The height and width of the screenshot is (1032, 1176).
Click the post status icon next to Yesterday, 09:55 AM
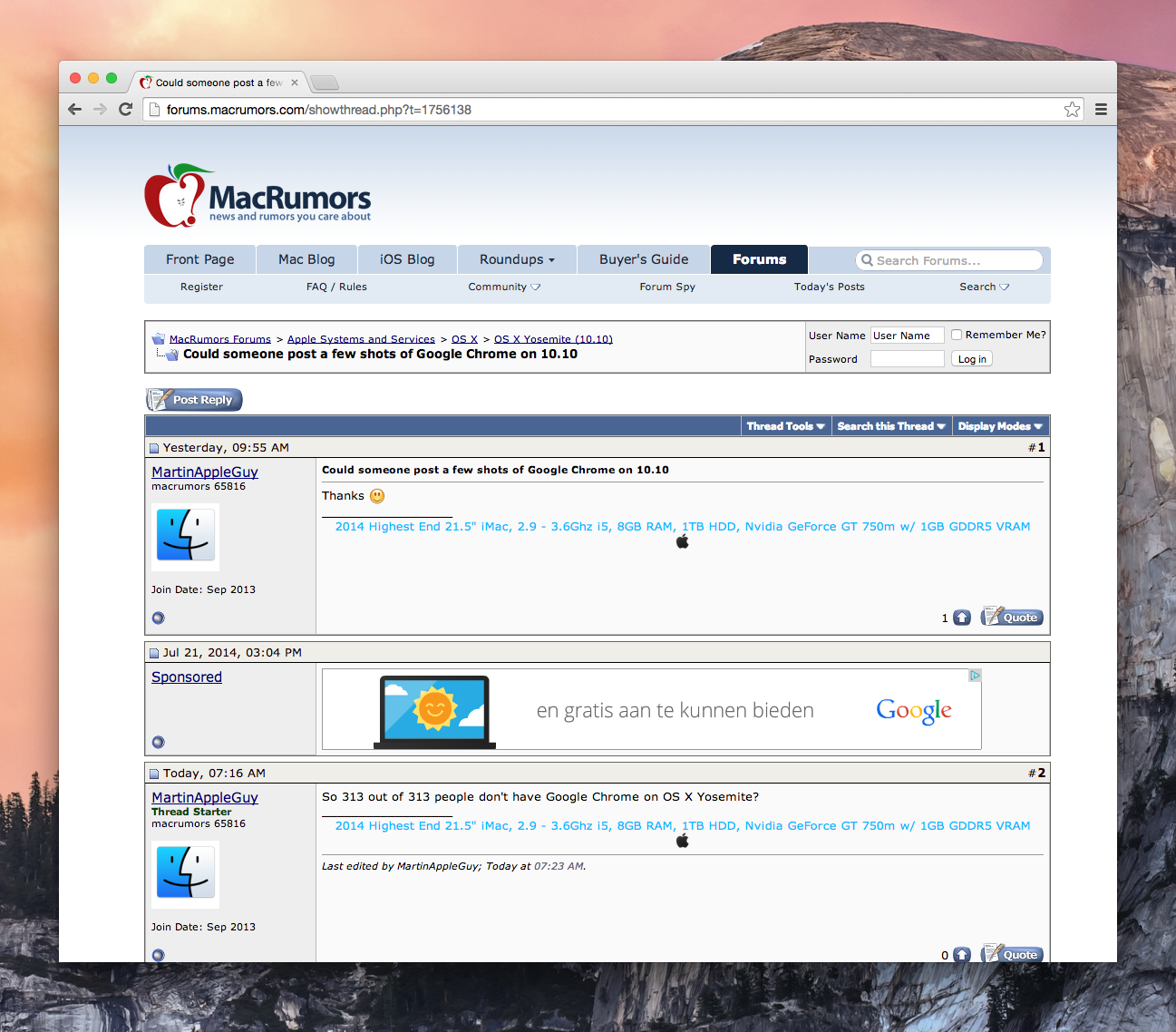click(x=154, y=448)
